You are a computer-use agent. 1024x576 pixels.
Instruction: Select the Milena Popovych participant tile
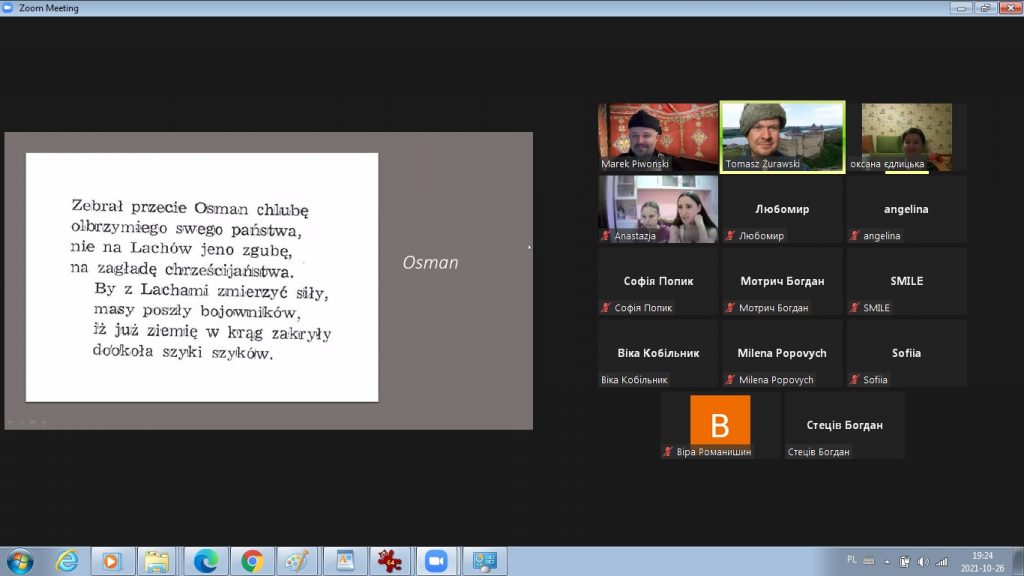(782, 353)
